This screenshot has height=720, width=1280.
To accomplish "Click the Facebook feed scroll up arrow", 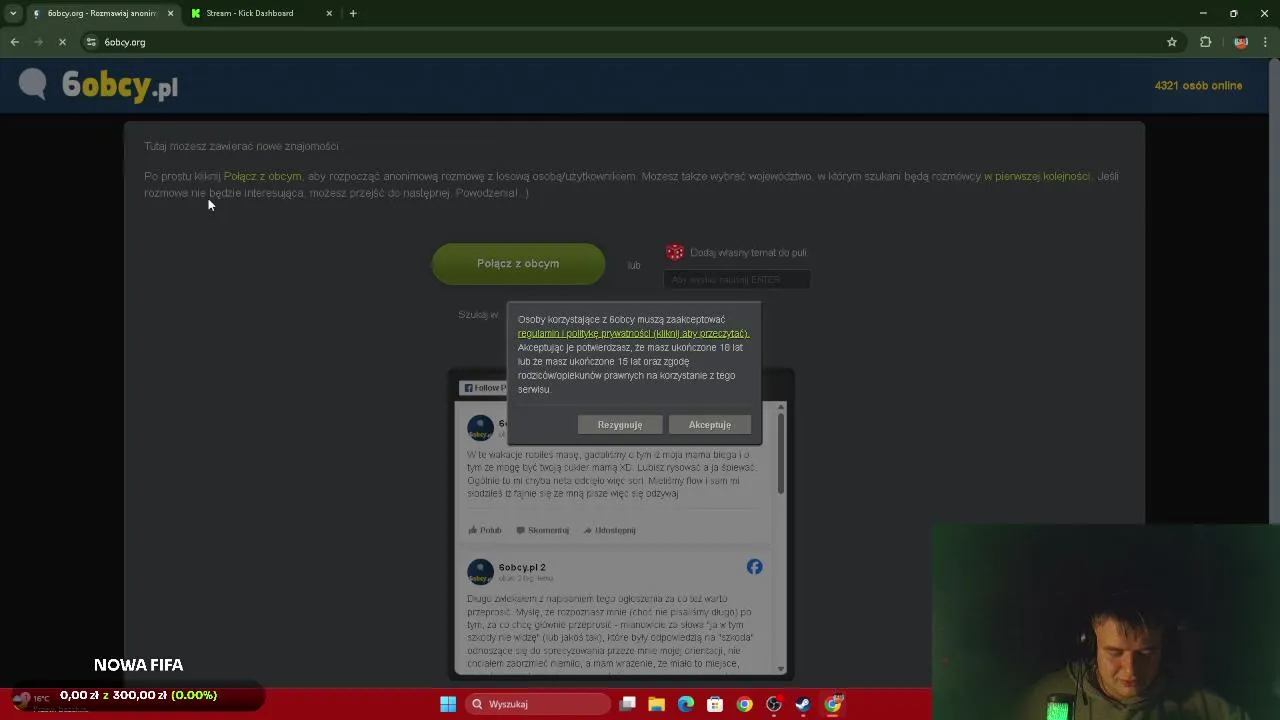I will (x=781, y=406).
